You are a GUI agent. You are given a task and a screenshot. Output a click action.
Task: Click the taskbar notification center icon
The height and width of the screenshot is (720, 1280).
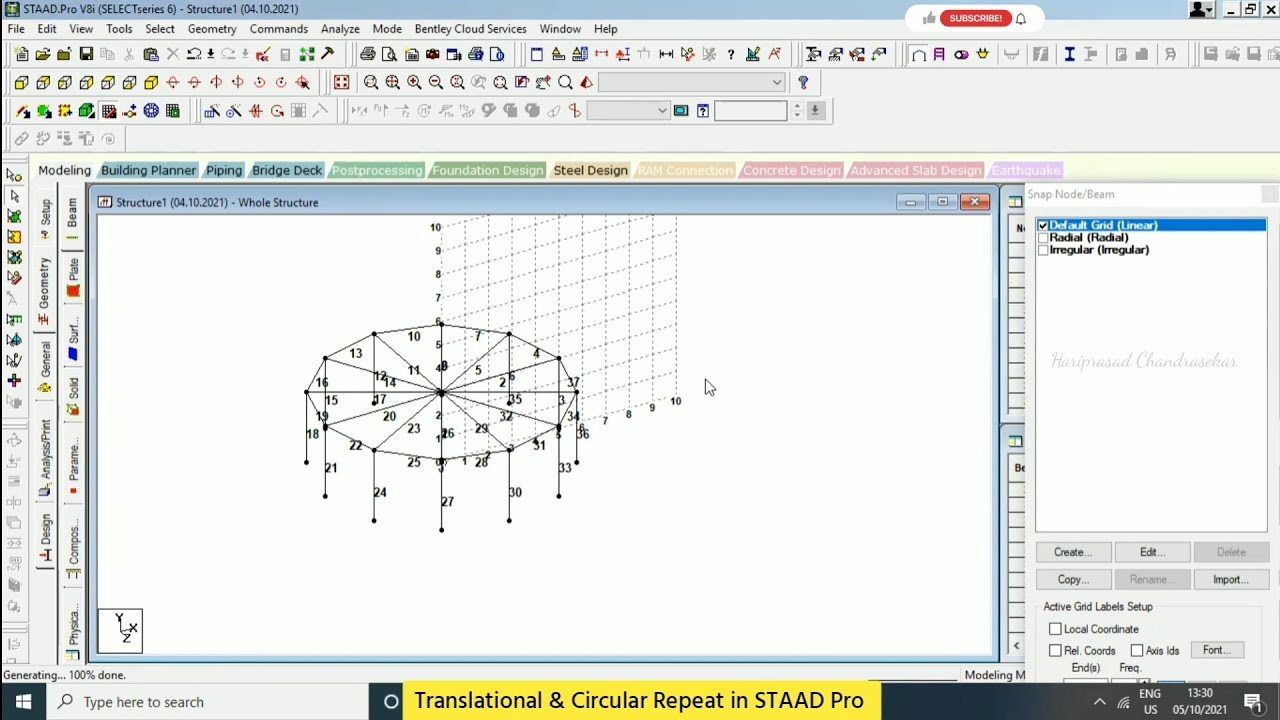[1253, 702]
